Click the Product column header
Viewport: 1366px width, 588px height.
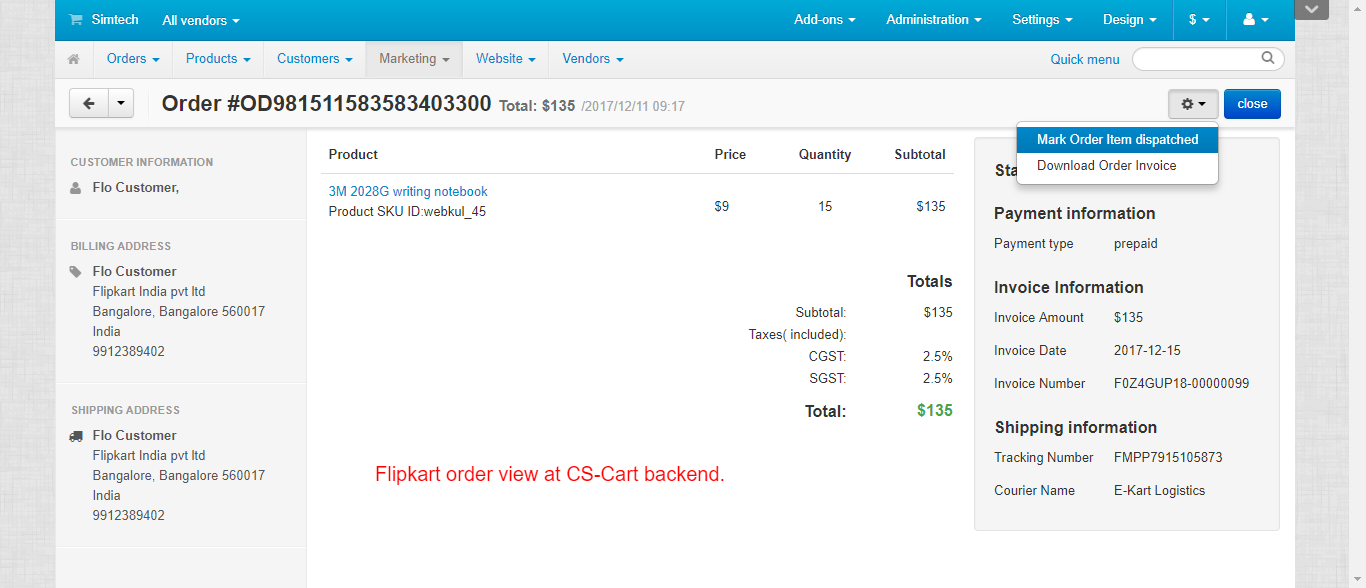[353, 155]
